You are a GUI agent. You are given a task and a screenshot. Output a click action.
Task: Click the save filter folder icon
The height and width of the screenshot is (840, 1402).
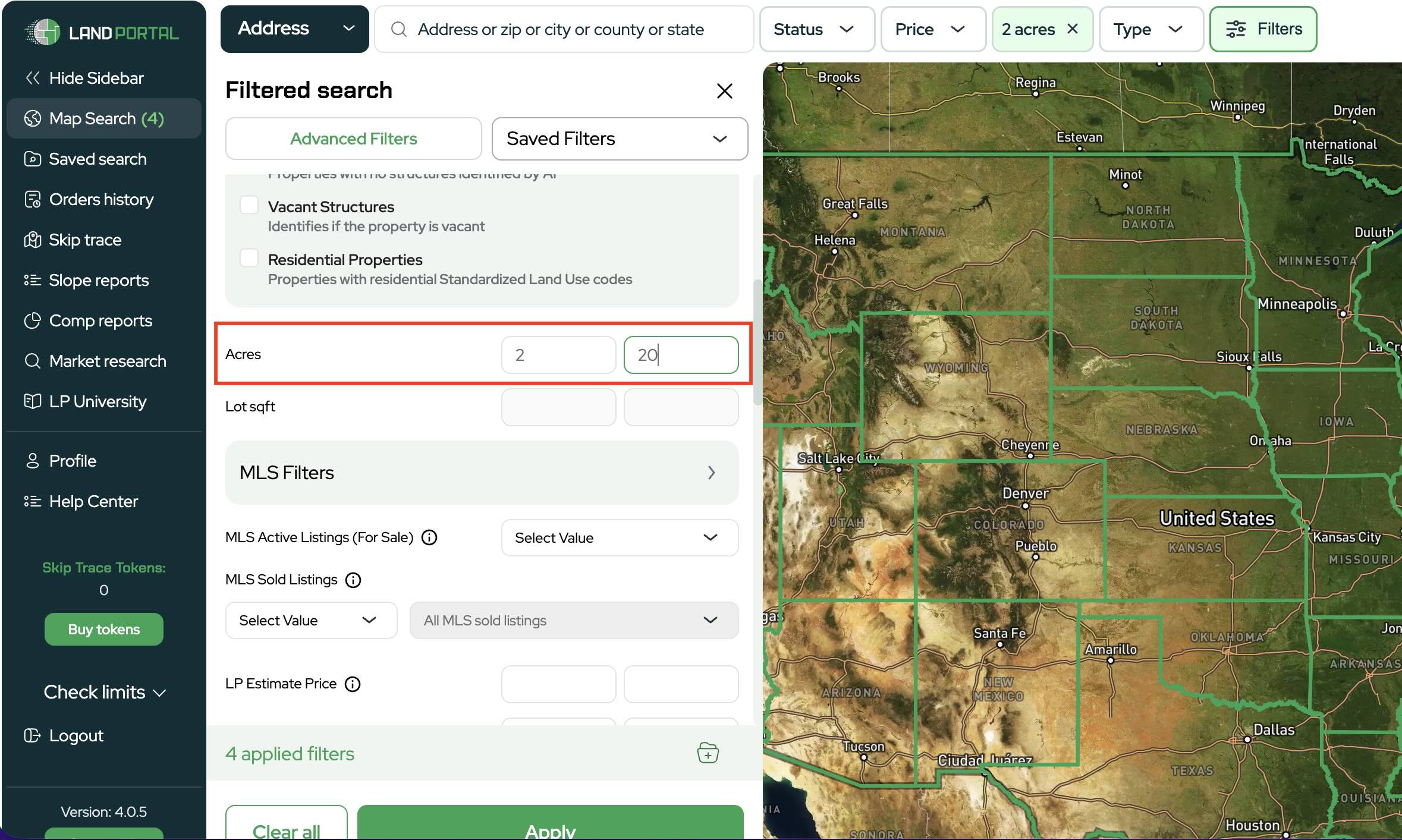708,753
